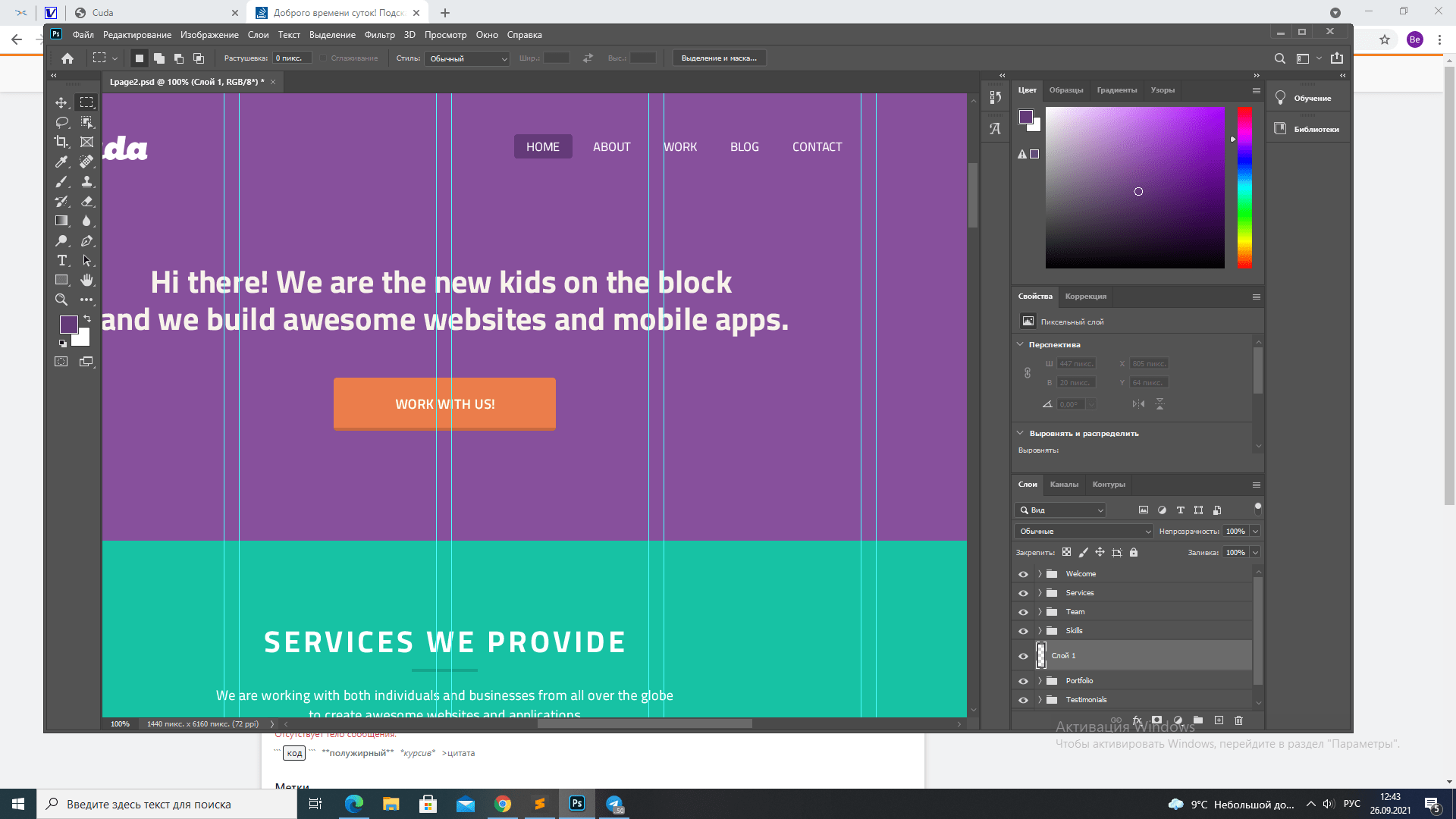Select the Hand tool

coord(87,280)
